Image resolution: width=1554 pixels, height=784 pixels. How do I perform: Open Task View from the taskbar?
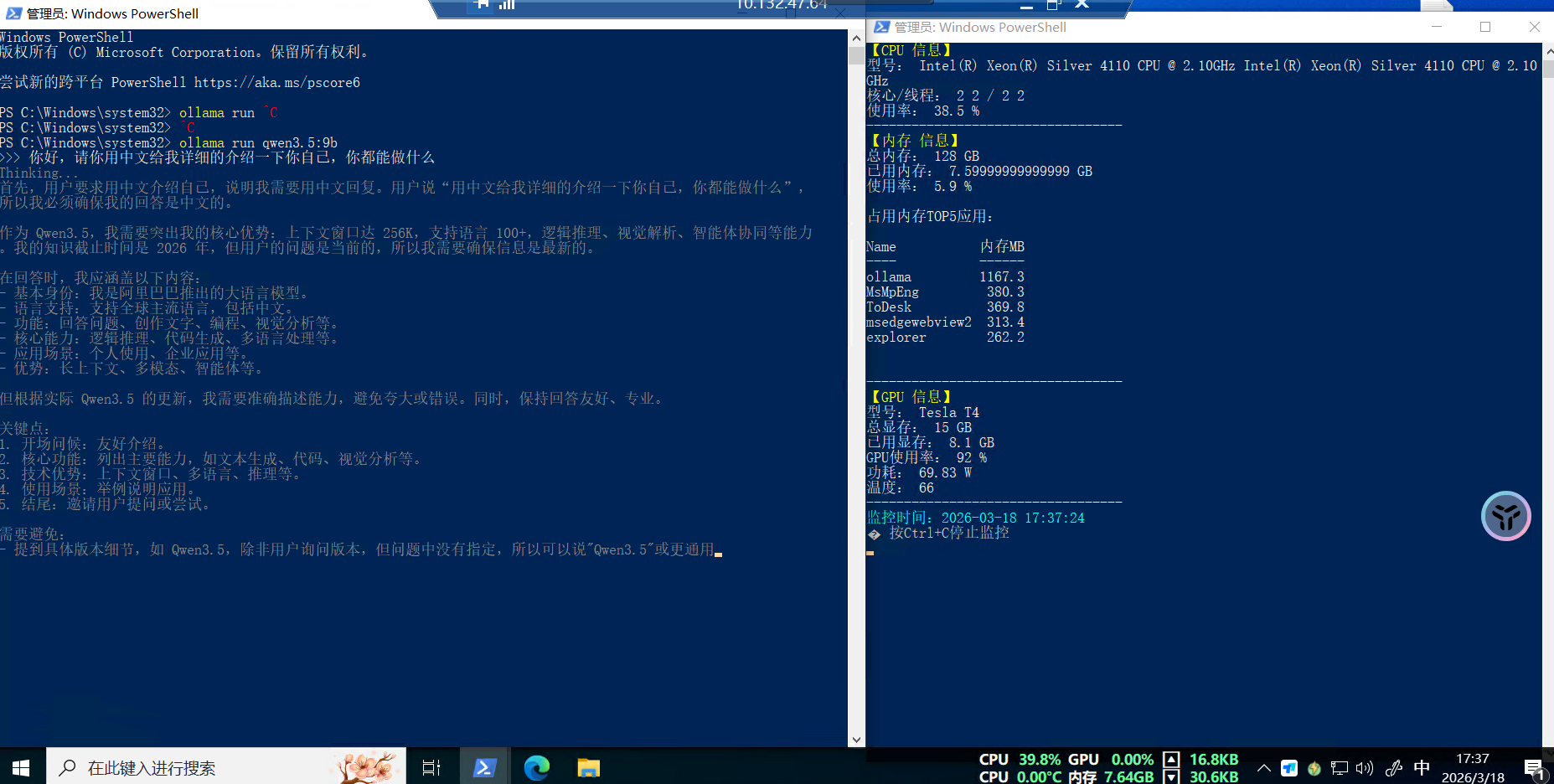pos(431,767)
